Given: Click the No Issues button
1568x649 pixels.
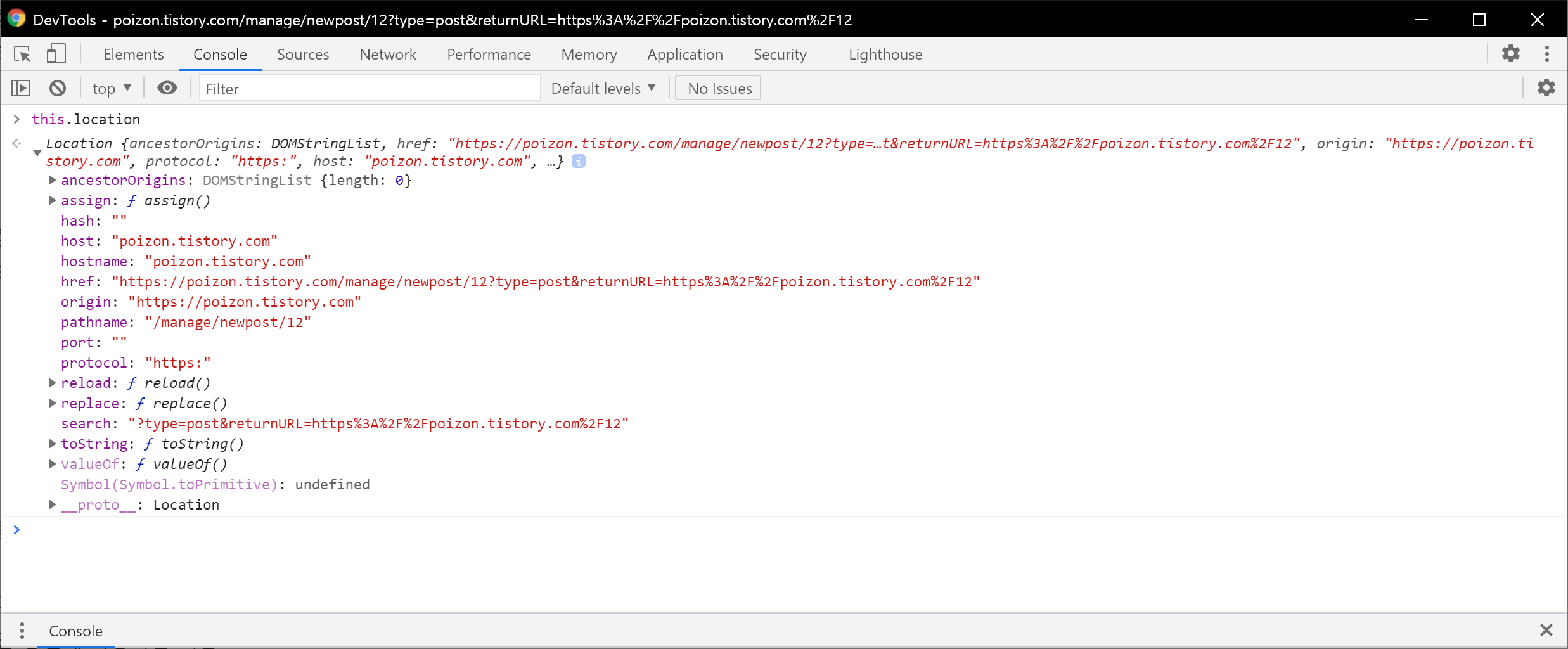Looking at the screenshot, I should 719,88.
